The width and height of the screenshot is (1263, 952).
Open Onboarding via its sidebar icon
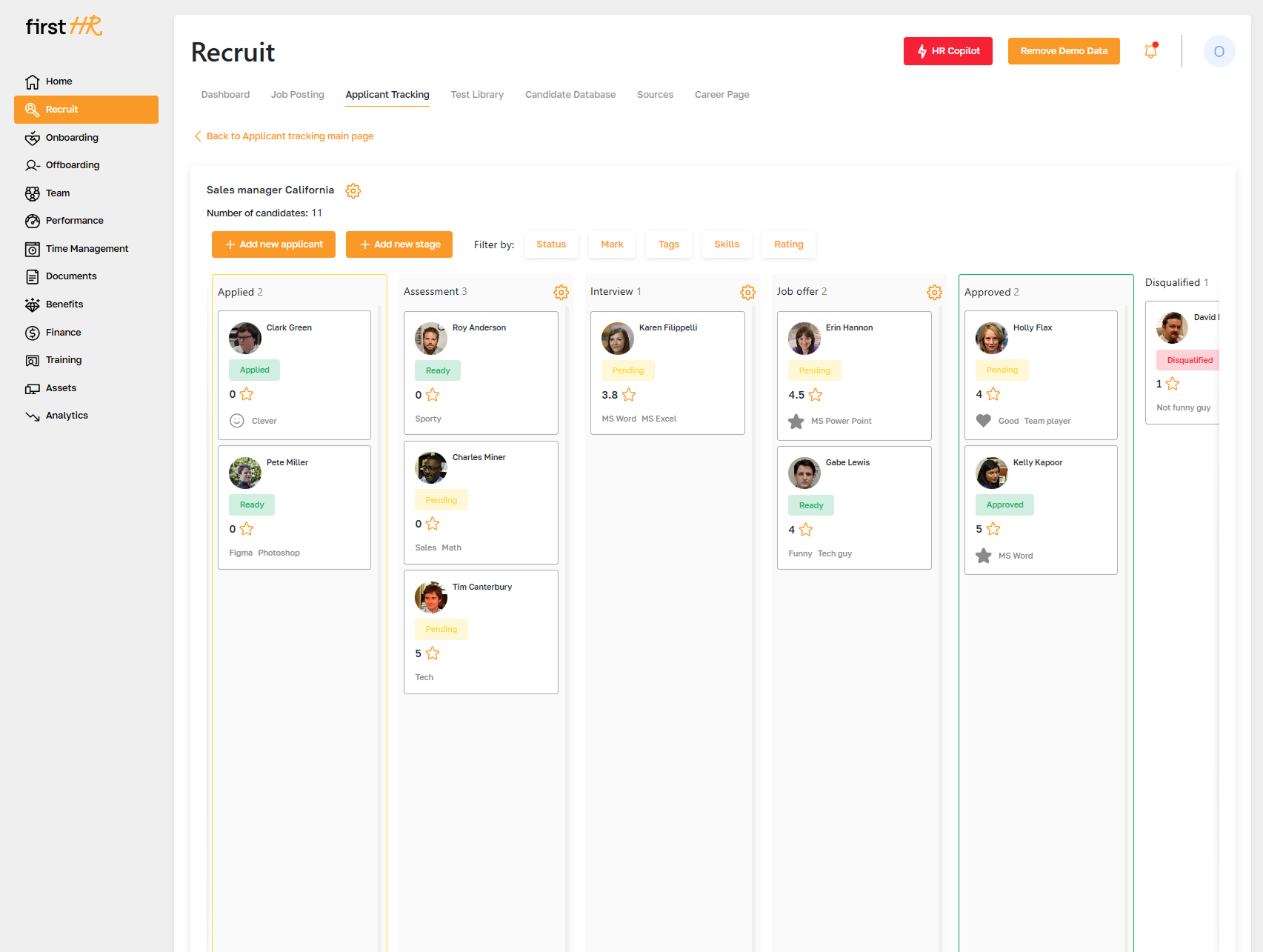pos(33,138)
